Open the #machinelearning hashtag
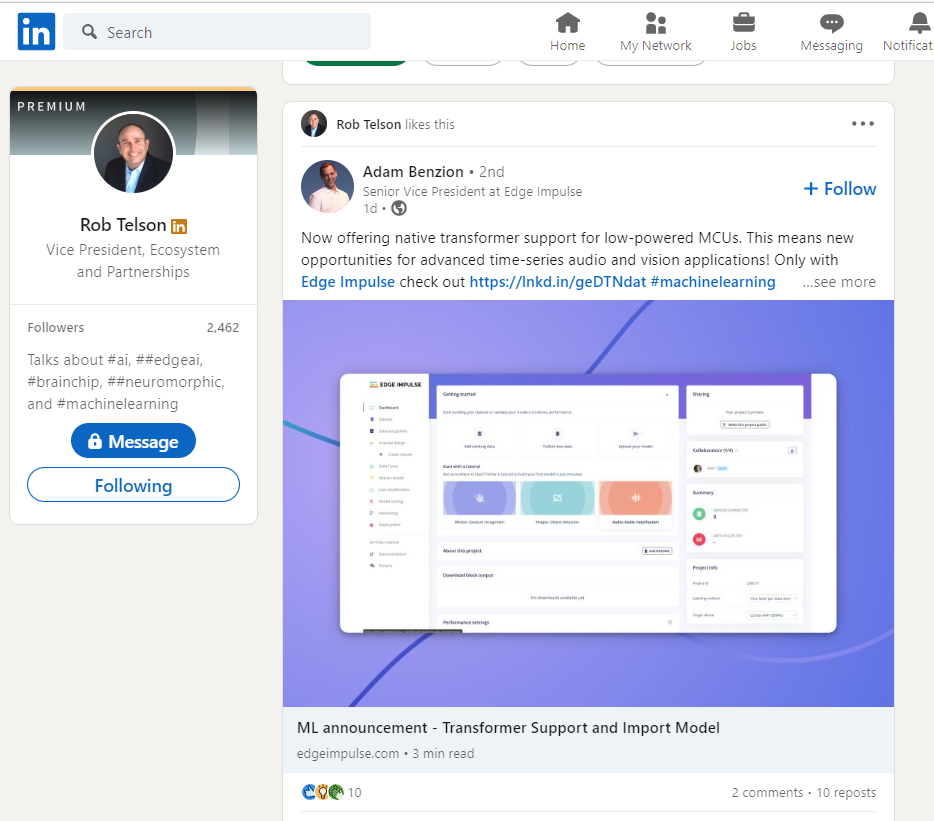This screenshot has height=821, width=934. [x=713, y=282]
